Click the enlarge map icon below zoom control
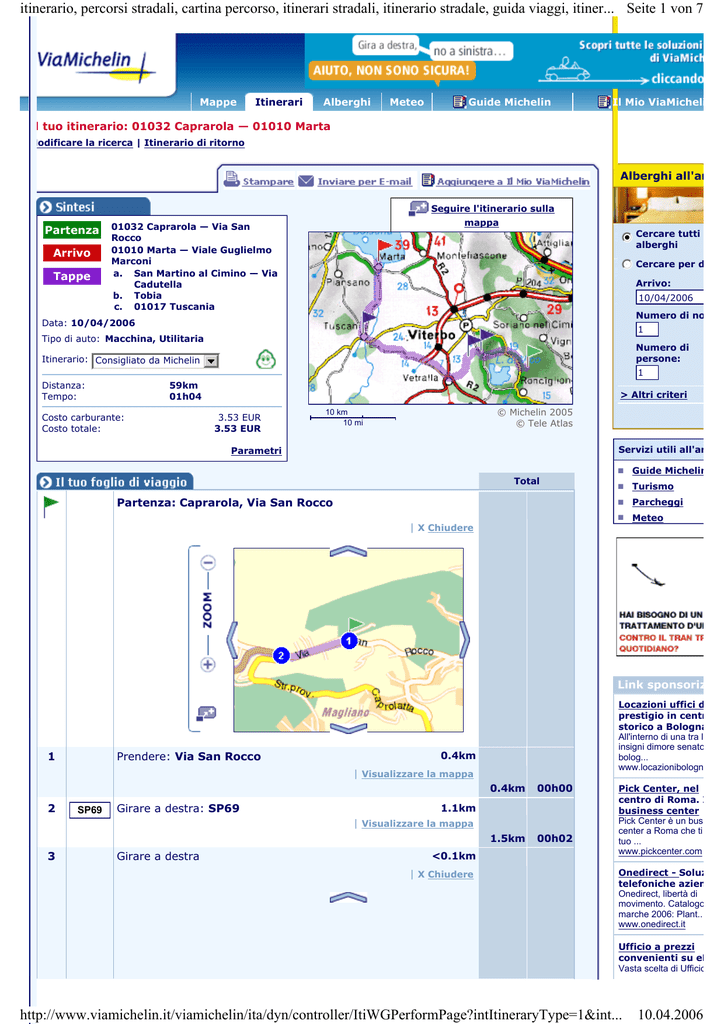This screenshot has width=724, height=1024. coord(206,713)
